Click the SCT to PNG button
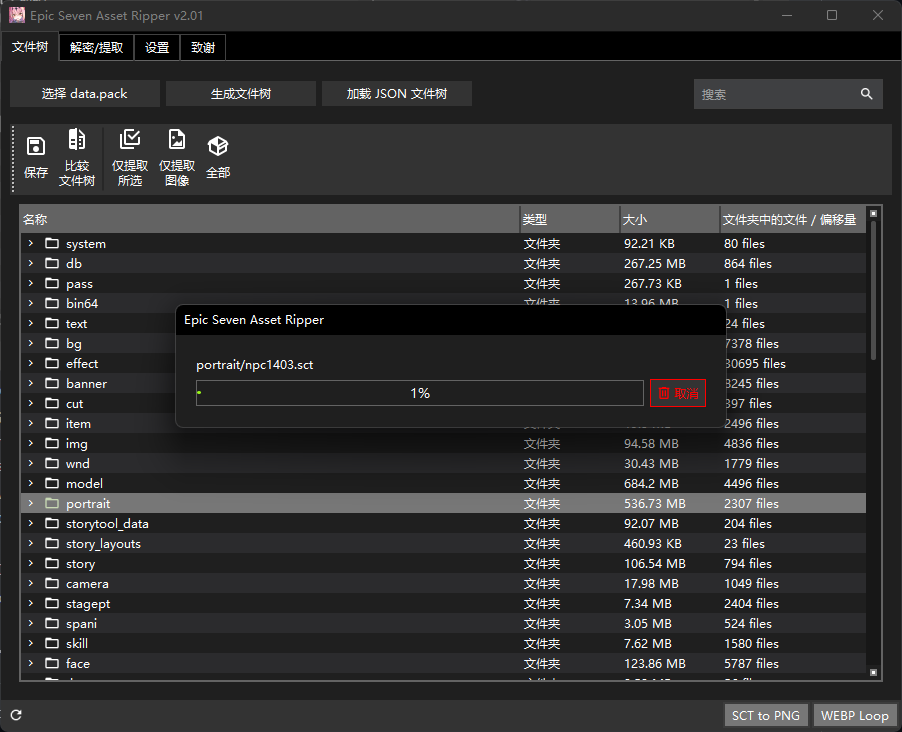 766,715
